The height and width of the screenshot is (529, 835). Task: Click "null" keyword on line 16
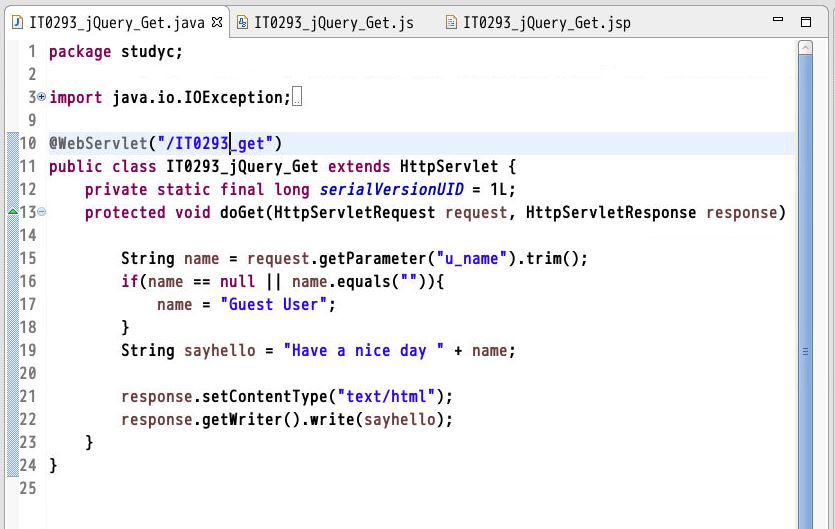click(x=238, y=281)
